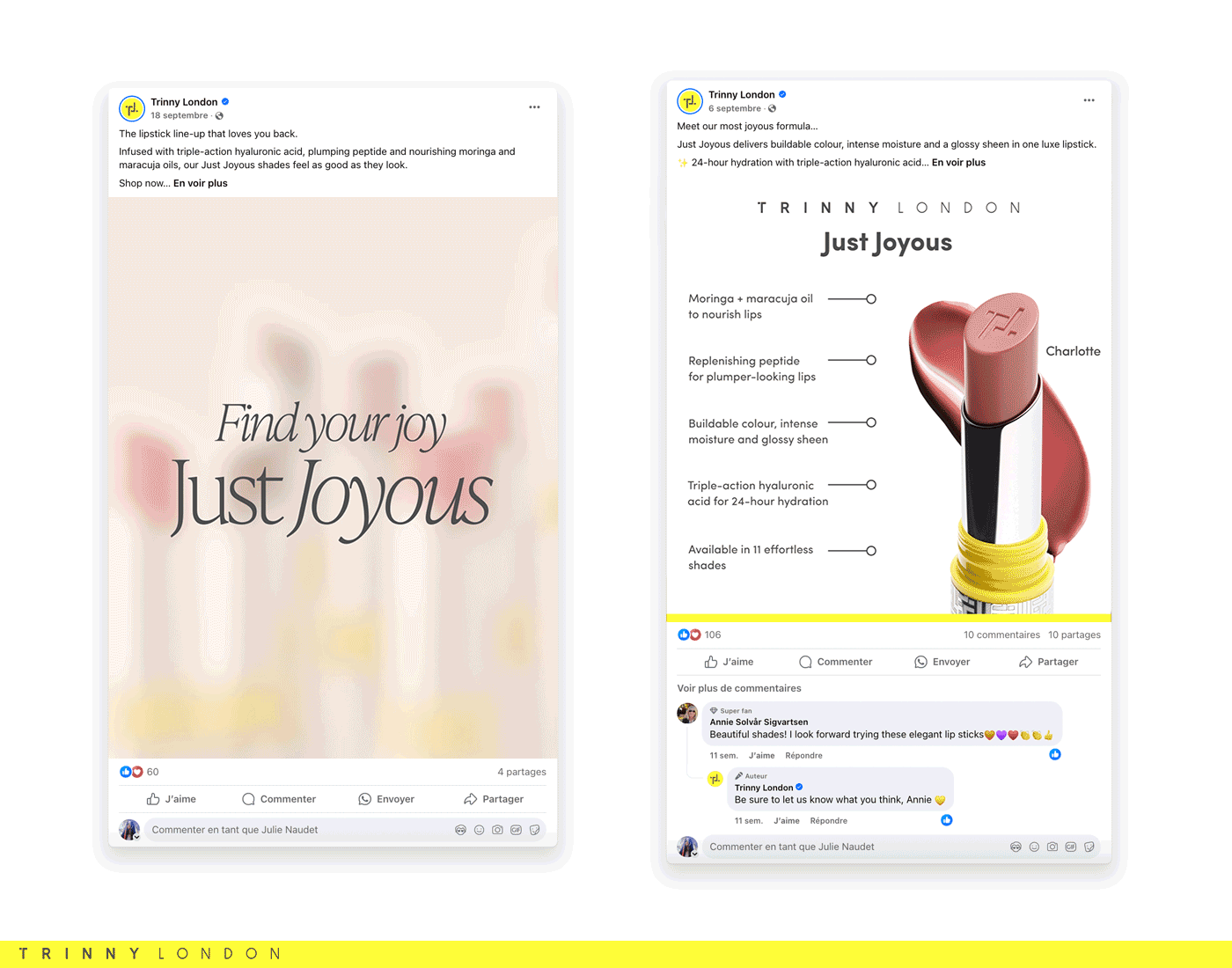Click the globe privacy icon beside 18 septembre
This screenshot has height=968, width=1232.
click(219, 116)
